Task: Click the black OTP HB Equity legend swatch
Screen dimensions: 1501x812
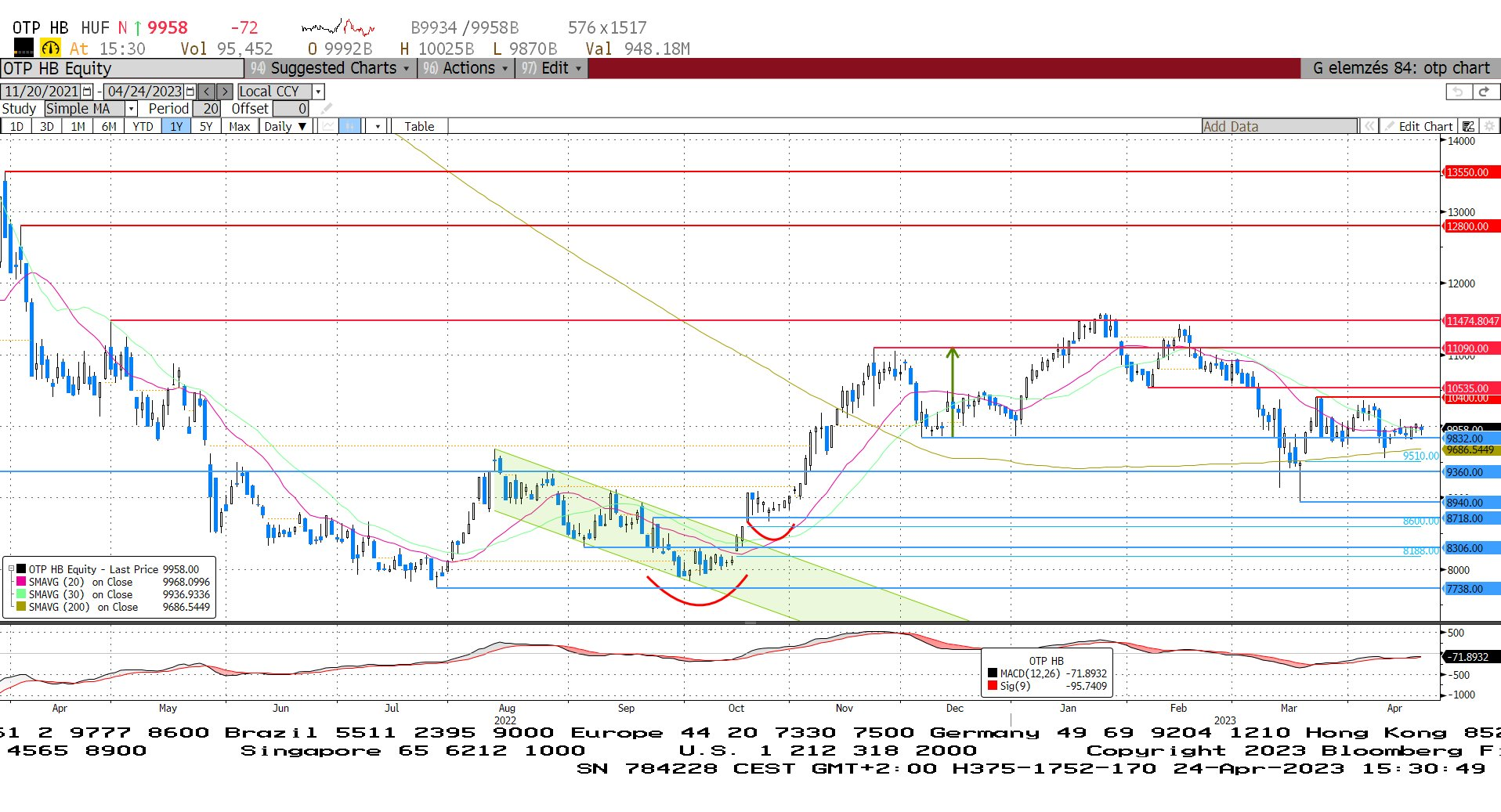Action: coord(21,569)
